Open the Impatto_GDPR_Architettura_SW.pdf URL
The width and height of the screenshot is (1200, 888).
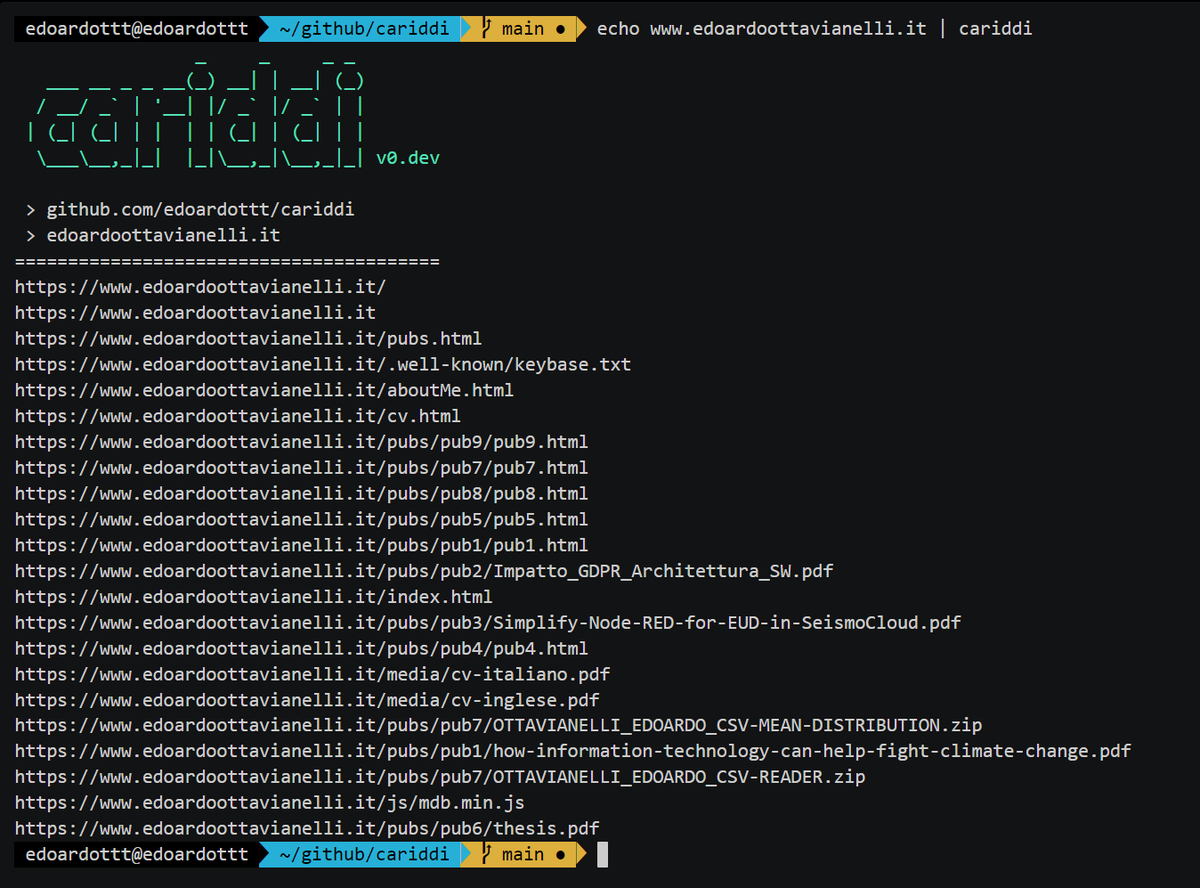[424, 571]
